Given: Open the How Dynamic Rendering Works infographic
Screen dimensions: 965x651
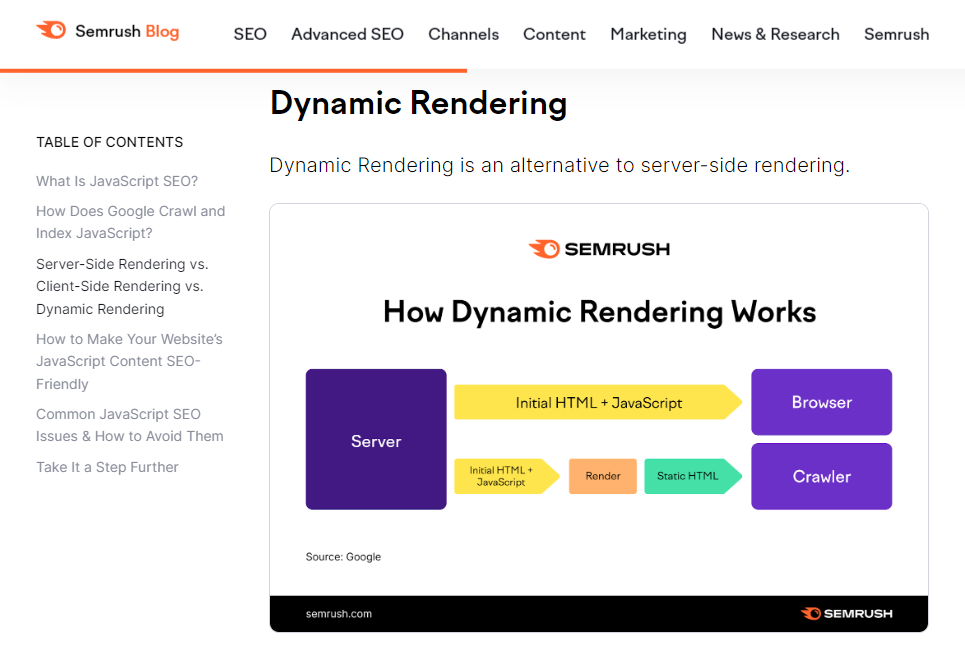Looking at the screenshot, I should click(x=599, y=418).
